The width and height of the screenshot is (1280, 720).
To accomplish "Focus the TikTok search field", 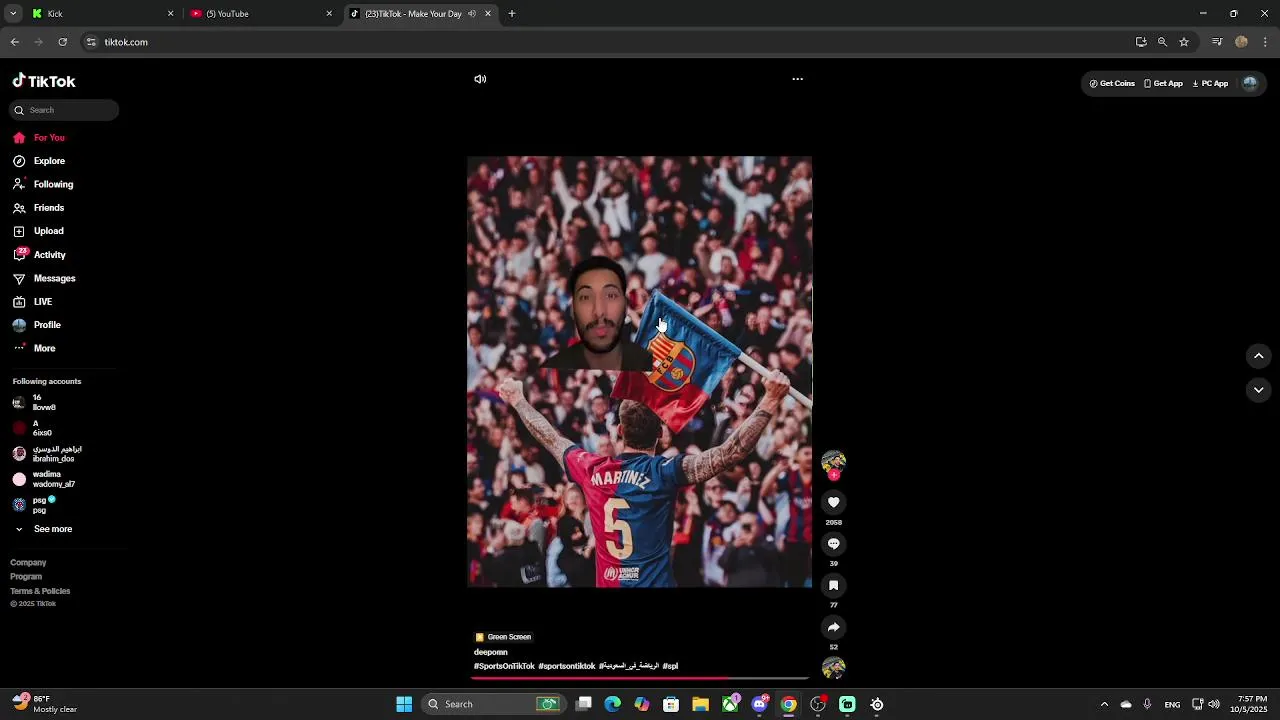I will pyautogui.click(x=65, y=110).
